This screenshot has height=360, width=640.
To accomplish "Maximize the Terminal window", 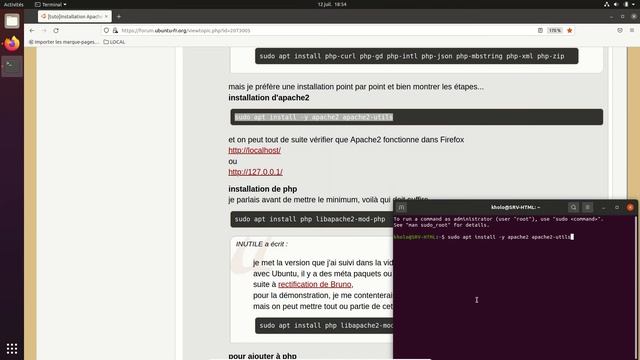I will point(617,207).
